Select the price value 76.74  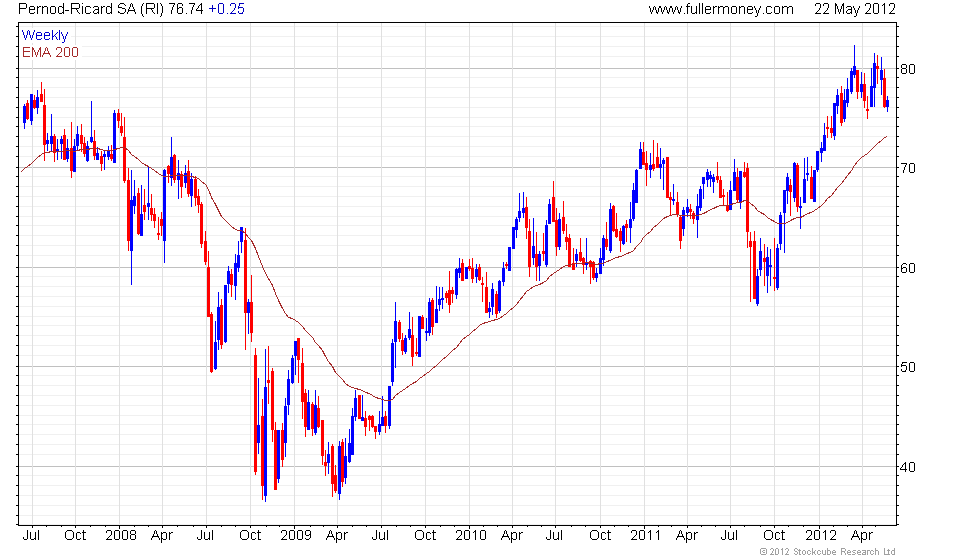(x=186, y=9)
